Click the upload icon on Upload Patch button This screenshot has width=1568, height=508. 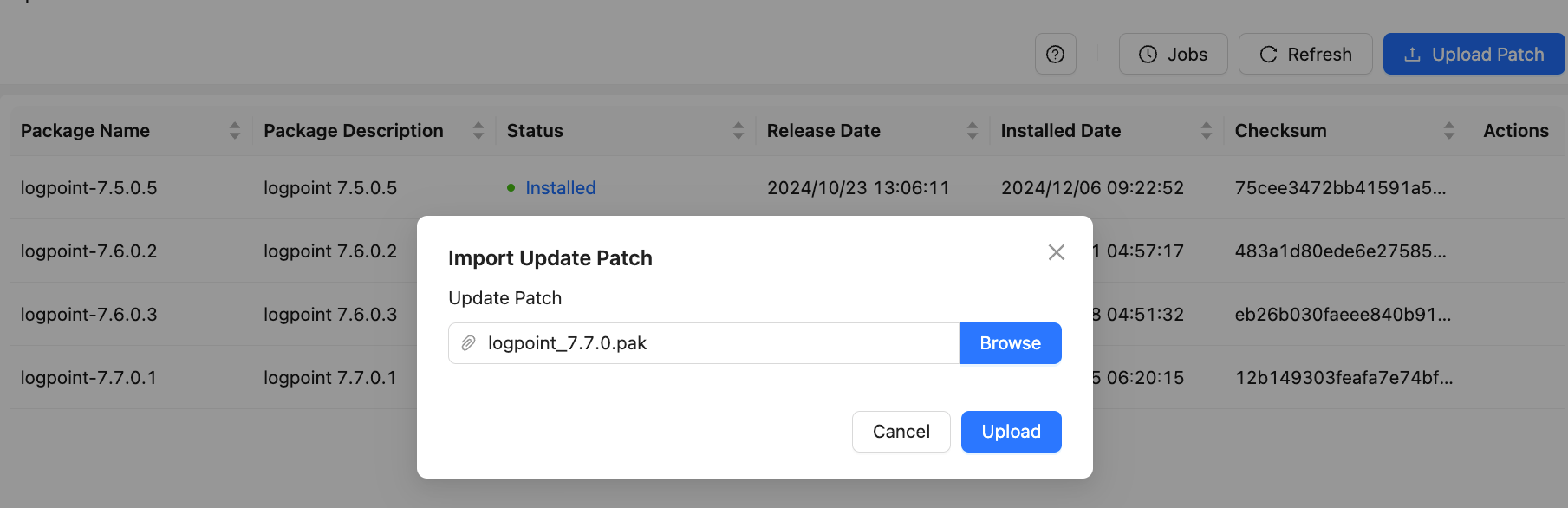[1412, 54]
